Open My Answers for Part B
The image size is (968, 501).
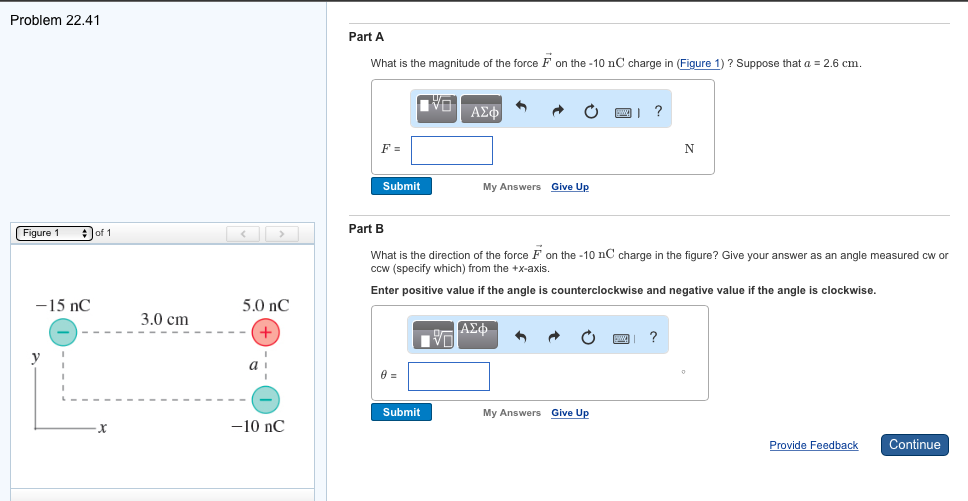pyautogui.click(x=512, y=413)
